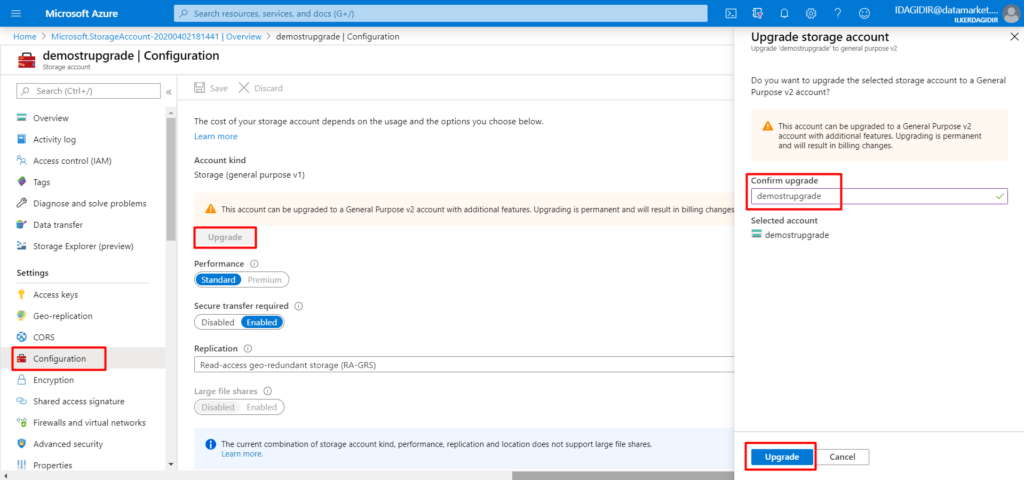This screenshot has height=480, width=1024.
Task: Open the Help question mark icon
Action: (x=838, y=13)
